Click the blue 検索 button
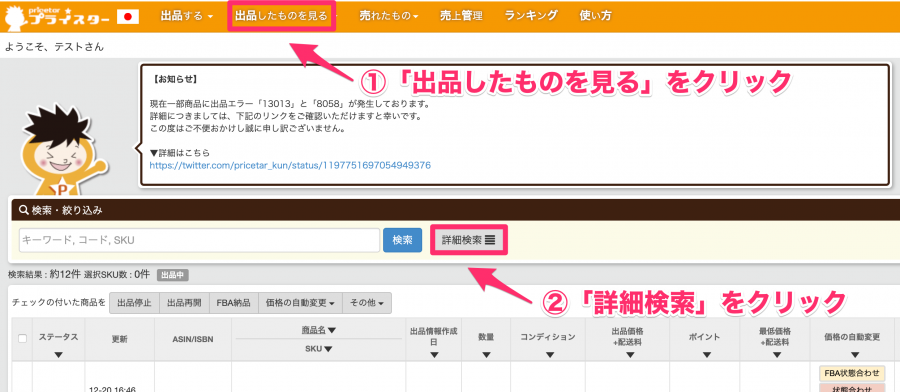The width and height of the screenshot is (900, 392). click(402, 240)
